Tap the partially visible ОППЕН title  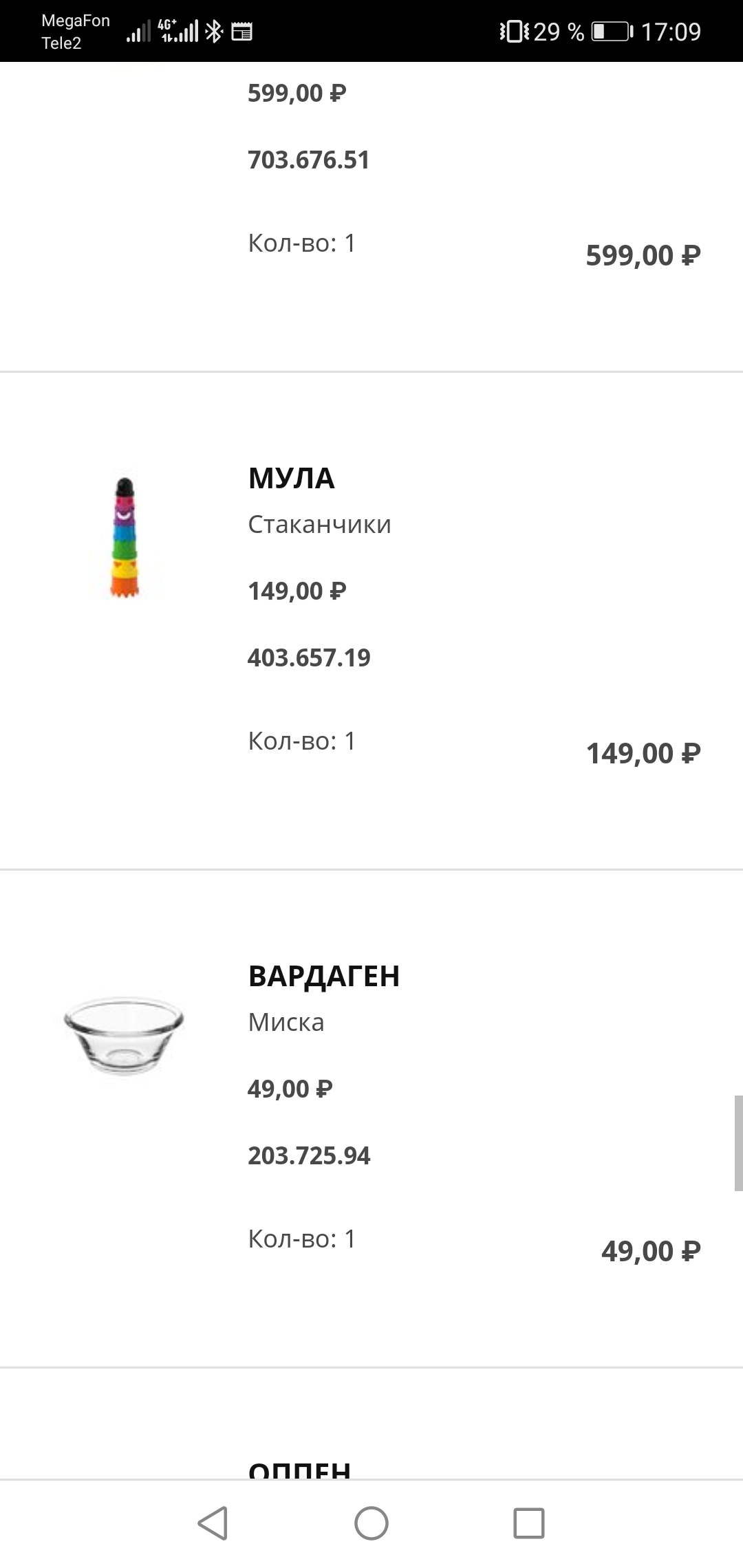299,1470
